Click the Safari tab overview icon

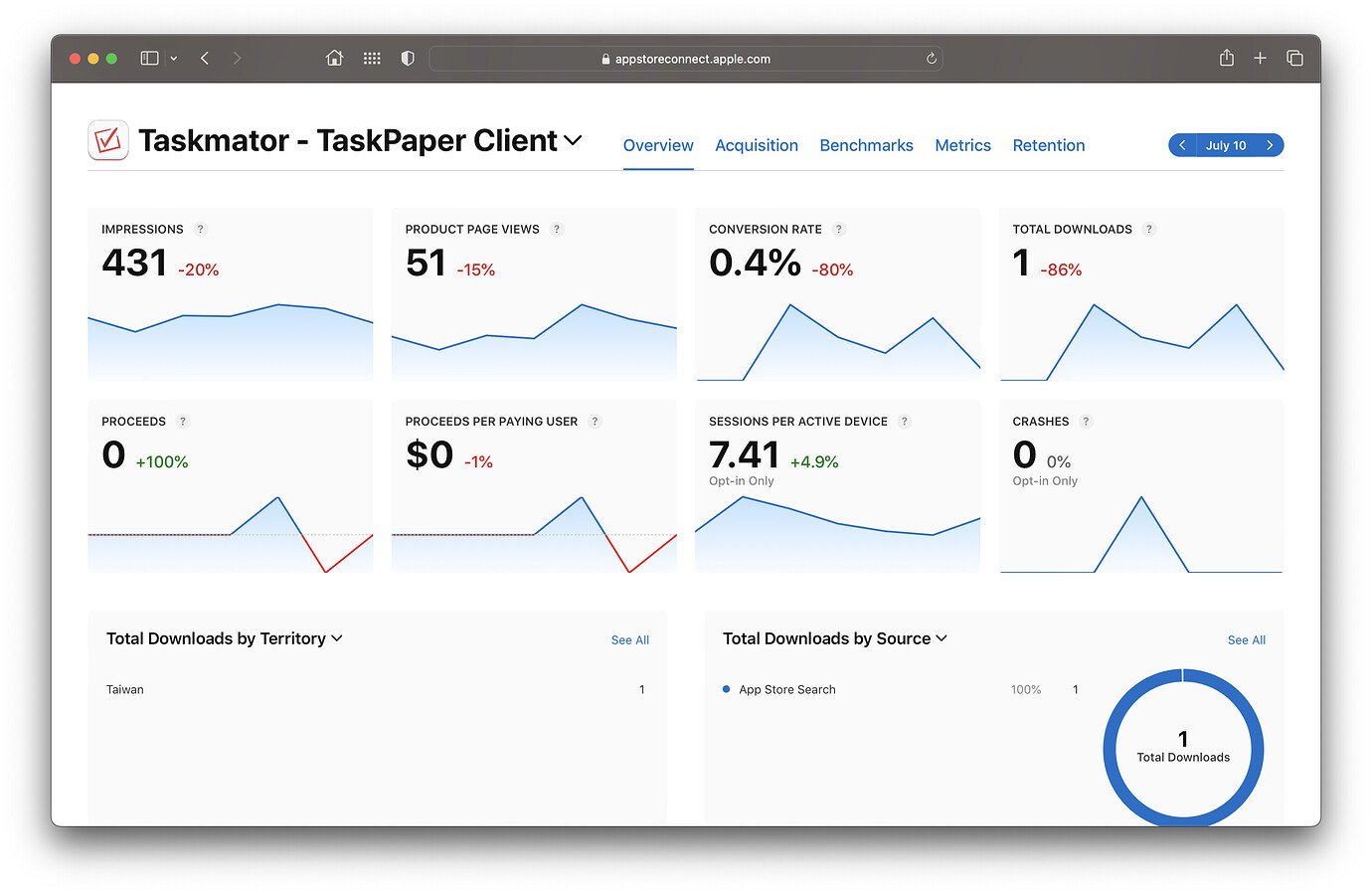[x=1294, y=58]
